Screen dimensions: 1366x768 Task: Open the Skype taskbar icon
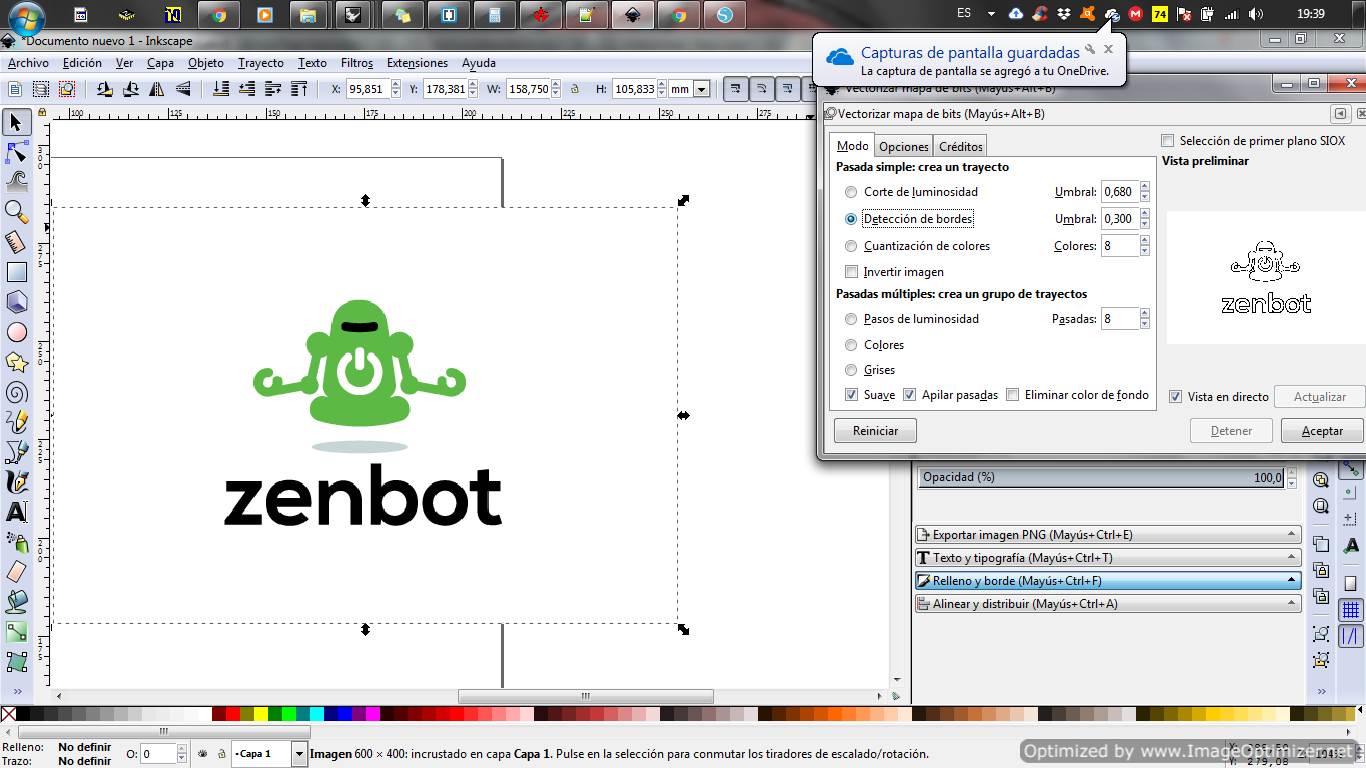pos(725,15)
